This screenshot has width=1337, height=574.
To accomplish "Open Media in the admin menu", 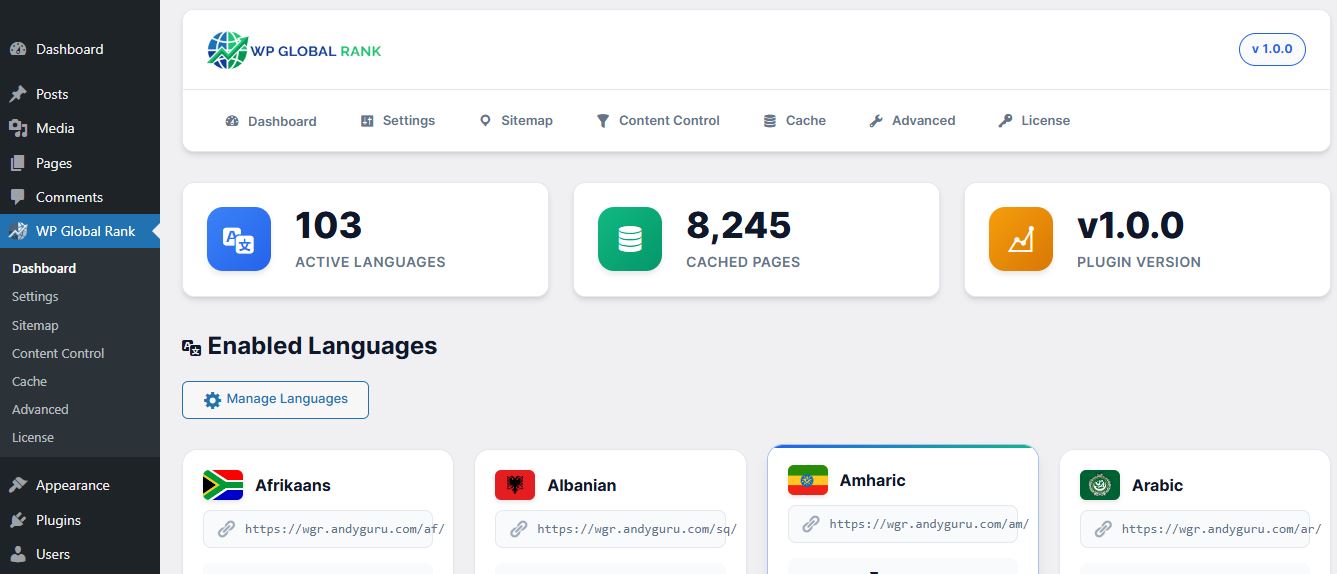I will tap(80, 128).
